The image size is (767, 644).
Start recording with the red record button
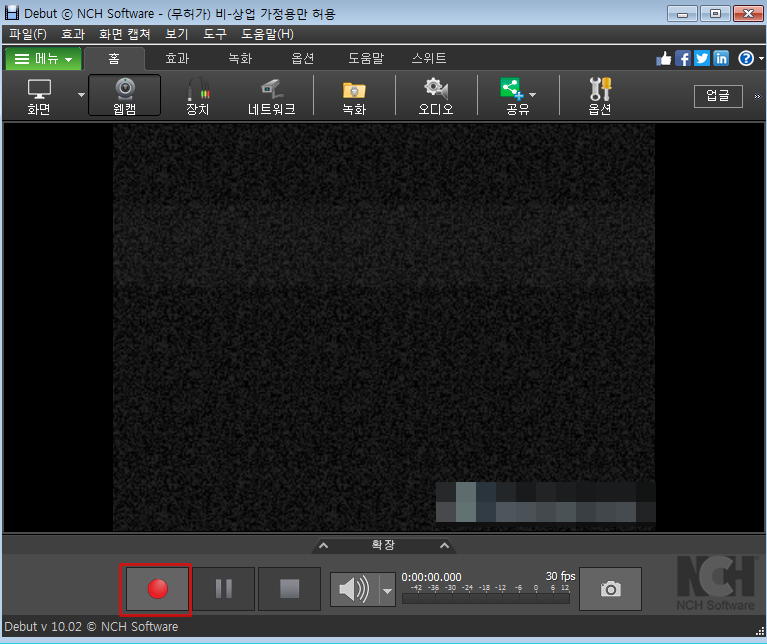point(157,589)
